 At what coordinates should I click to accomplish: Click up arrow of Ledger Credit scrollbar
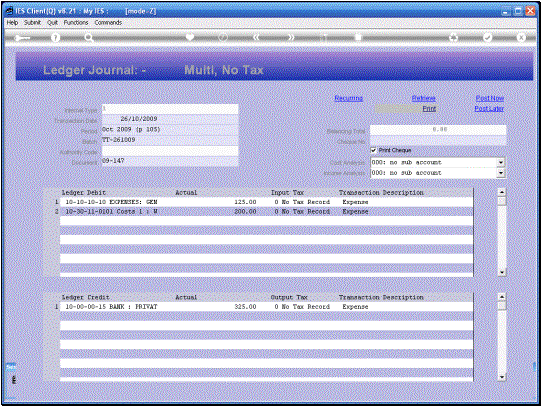tap(502, 297)
